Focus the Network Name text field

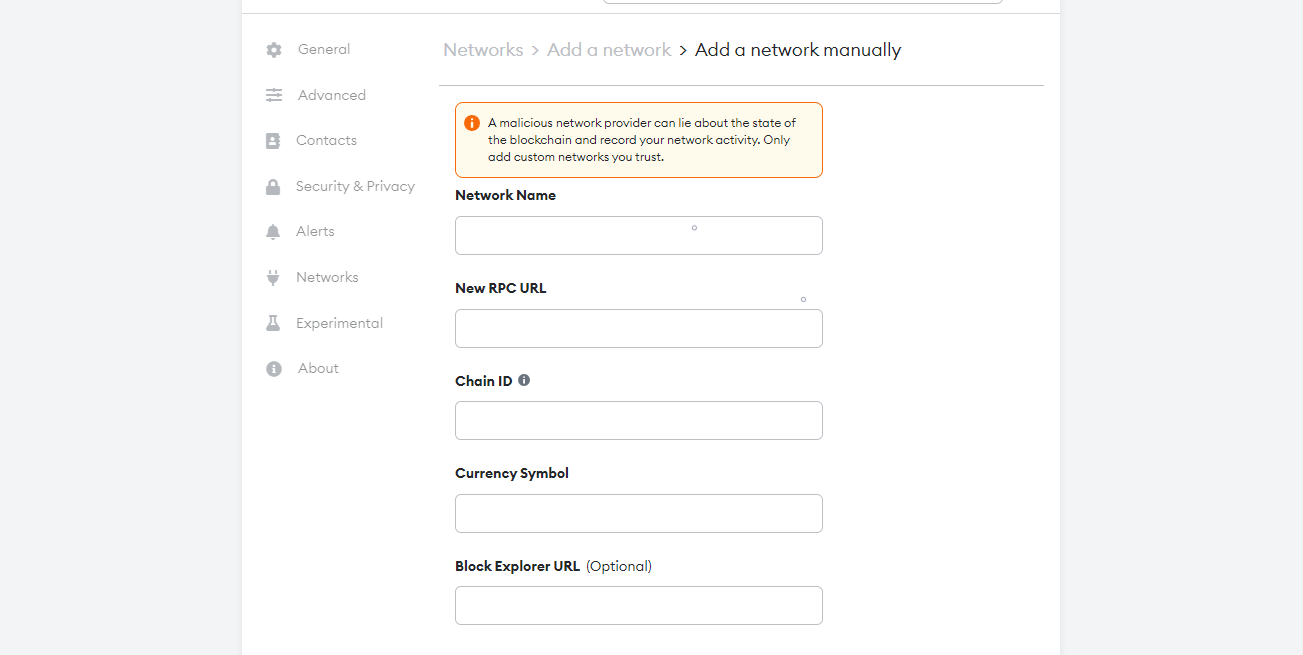coord(638,236)
